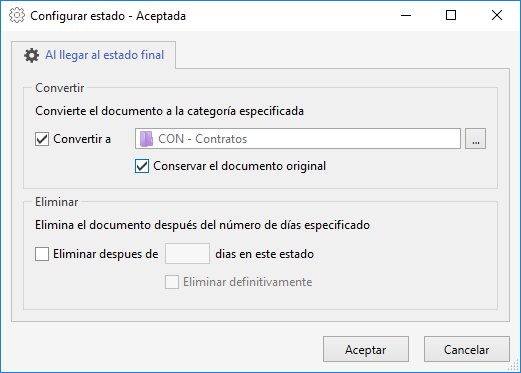Toggle Conservar el documento original checkbox
521x373 pixels.
tap(142, 166)
